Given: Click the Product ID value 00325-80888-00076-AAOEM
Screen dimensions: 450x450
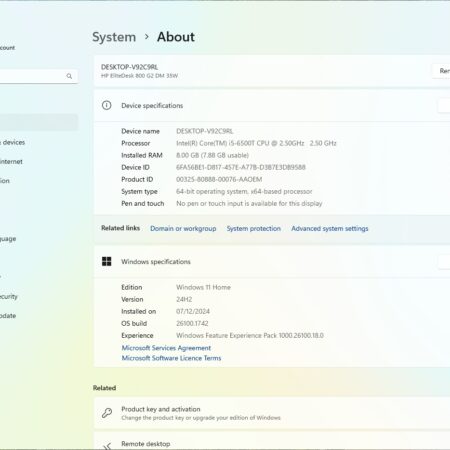Looking at the screenshot, I should [x=219, y=179].
